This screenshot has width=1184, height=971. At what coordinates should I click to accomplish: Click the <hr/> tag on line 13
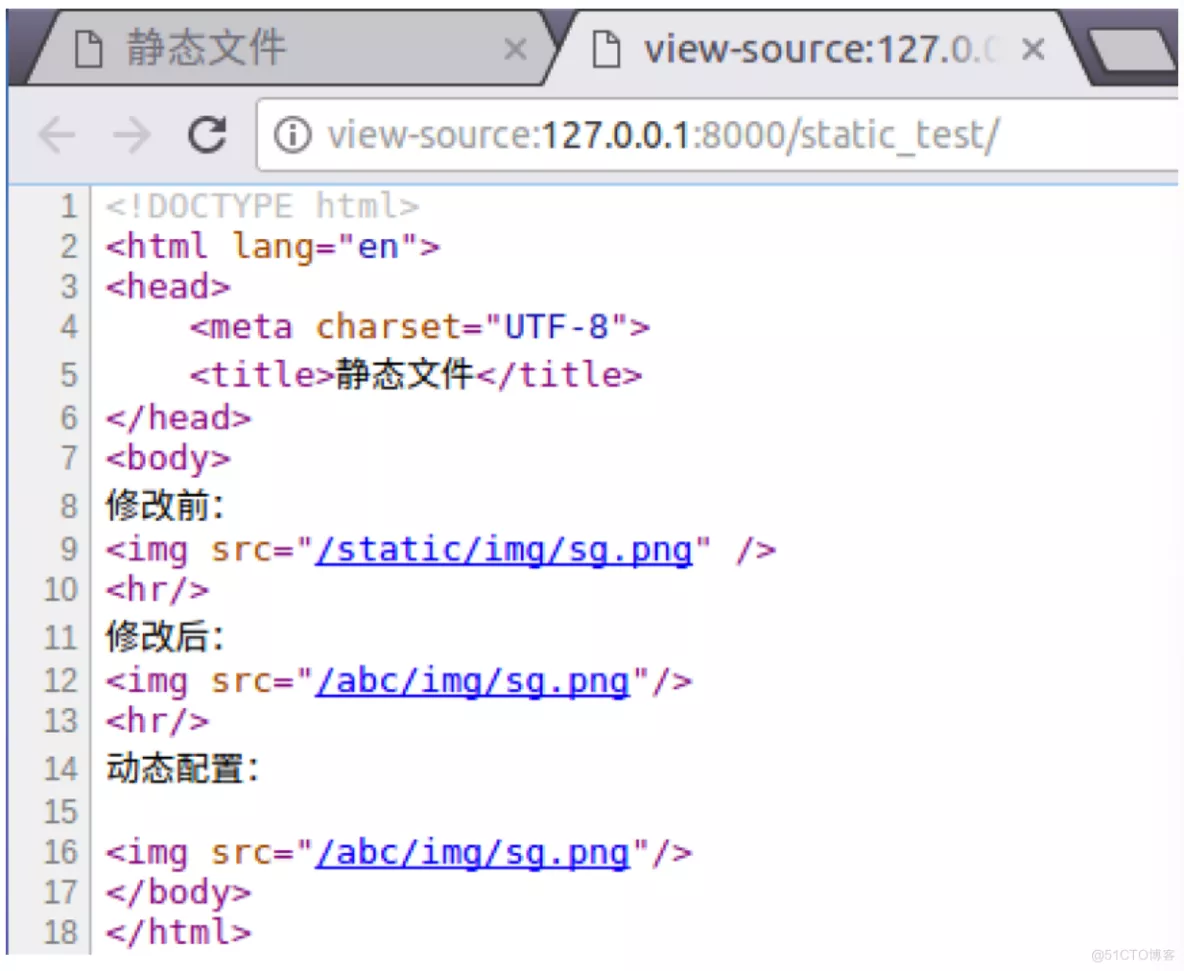[157, 721]
